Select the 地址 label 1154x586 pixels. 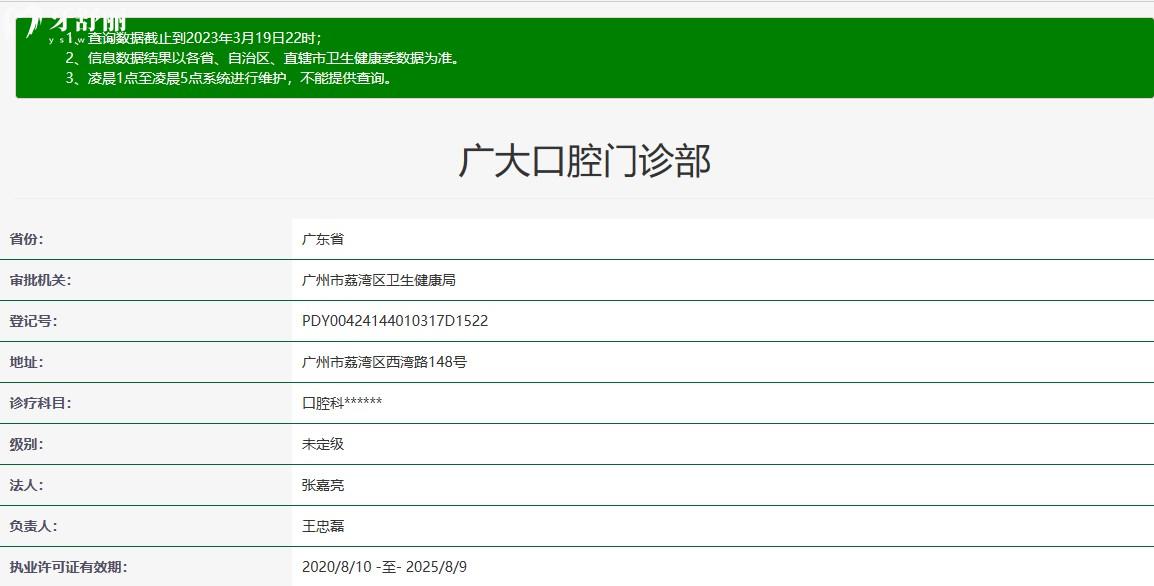pos(26,362)
